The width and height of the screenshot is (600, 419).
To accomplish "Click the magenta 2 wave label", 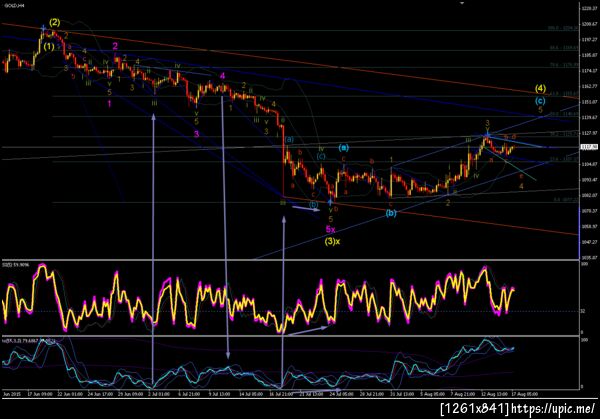I will (x=115, y=46).
